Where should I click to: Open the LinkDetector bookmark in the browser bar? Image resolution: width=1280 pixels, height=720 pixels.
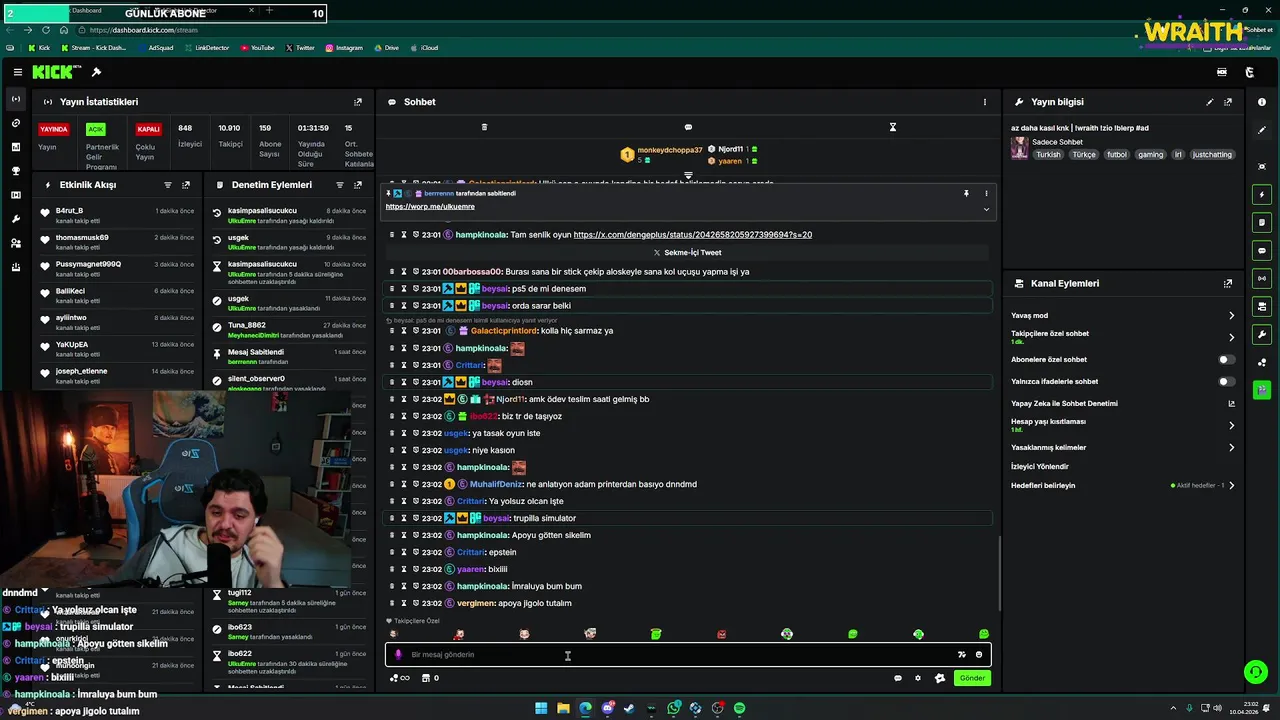click(206, 48)
